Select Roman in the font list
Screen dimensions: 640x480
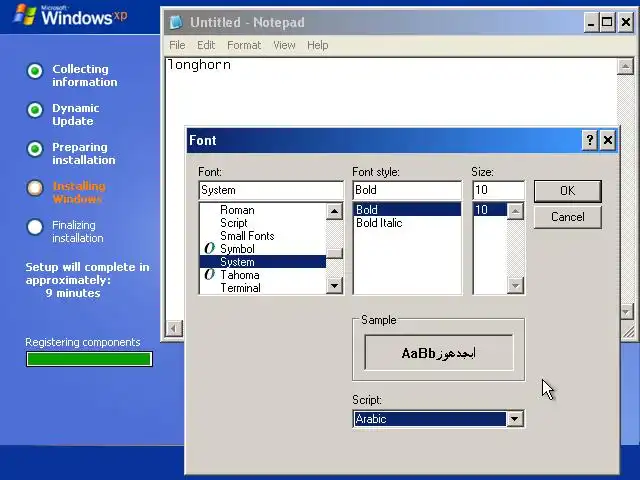pos(237,210)
